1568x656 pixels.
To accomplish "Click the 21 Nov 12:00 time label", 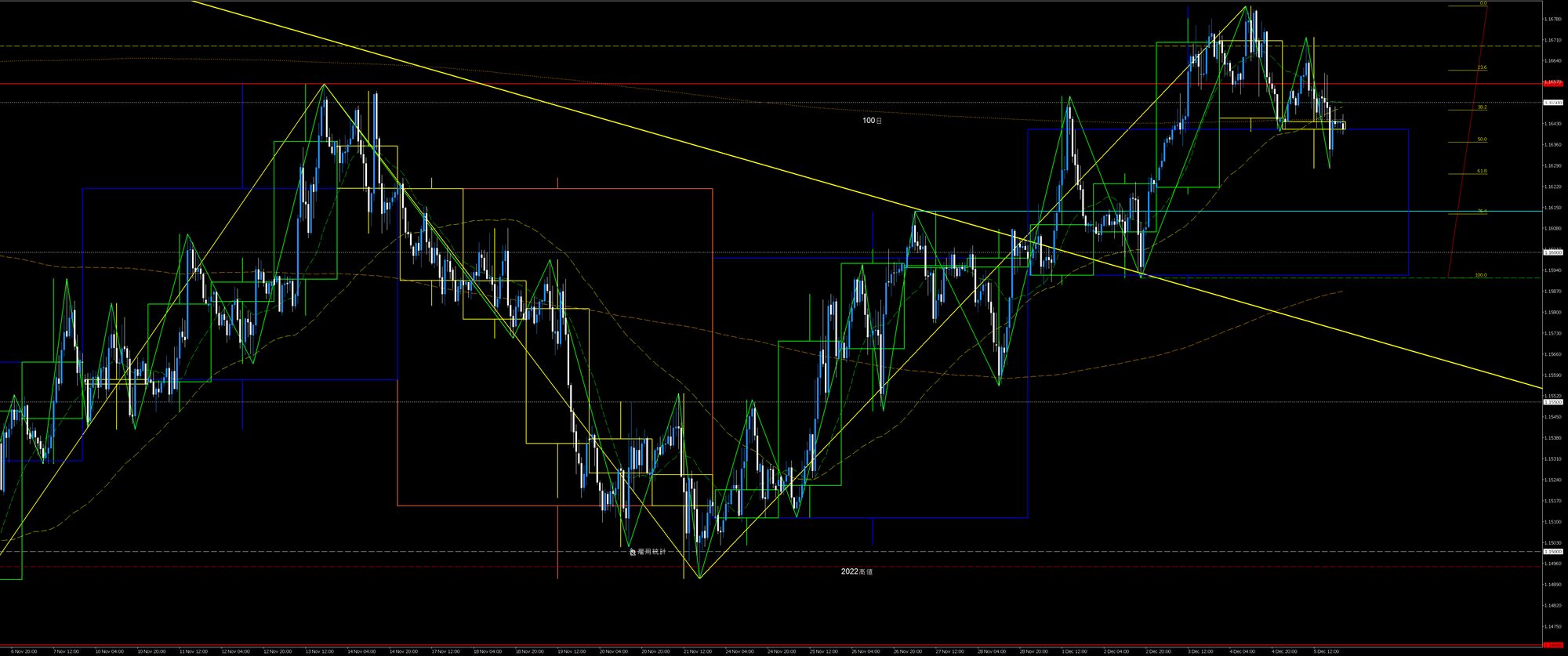I will (x=697, y=651).
